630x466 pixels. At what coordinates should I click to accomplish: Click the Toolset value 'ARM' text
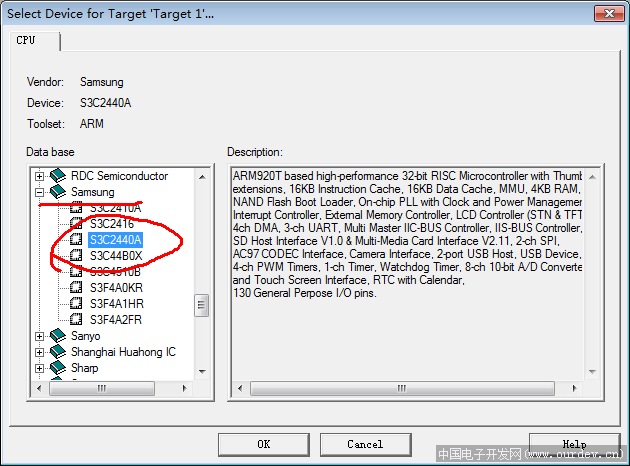[x=92, y=124]
